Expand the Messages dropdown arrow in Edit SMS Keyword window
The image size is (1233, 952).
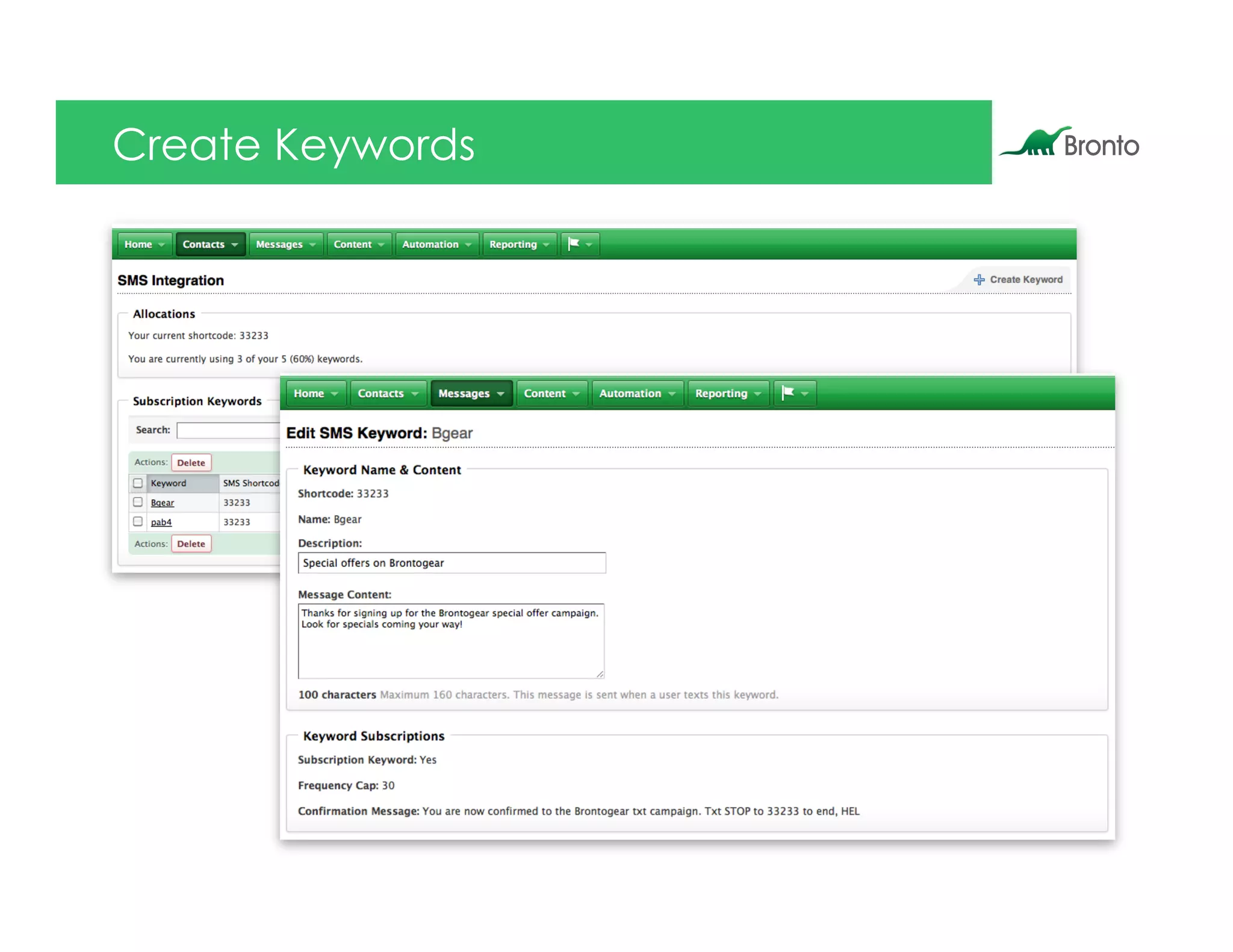pyautogui.click(x=500, y=394)
